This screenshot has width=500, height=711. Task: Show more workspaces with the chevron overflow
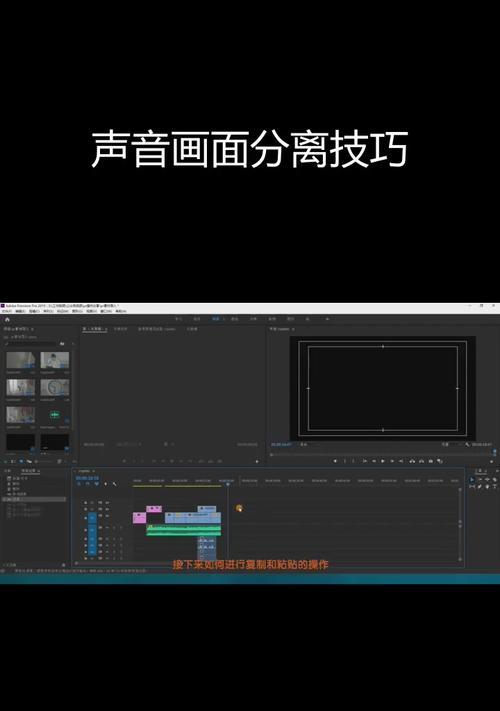tap(327, 319)
